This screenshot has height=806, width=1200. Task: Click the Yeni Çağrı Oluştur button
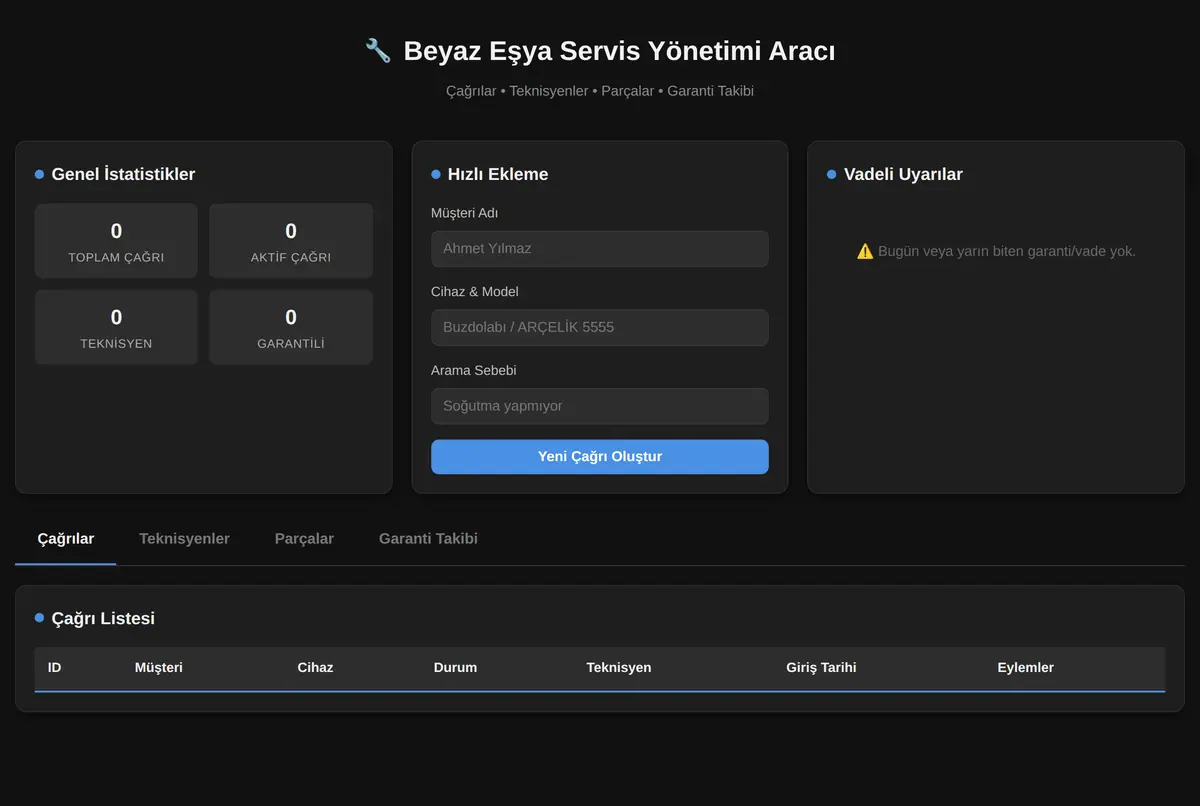pos(600,457)
